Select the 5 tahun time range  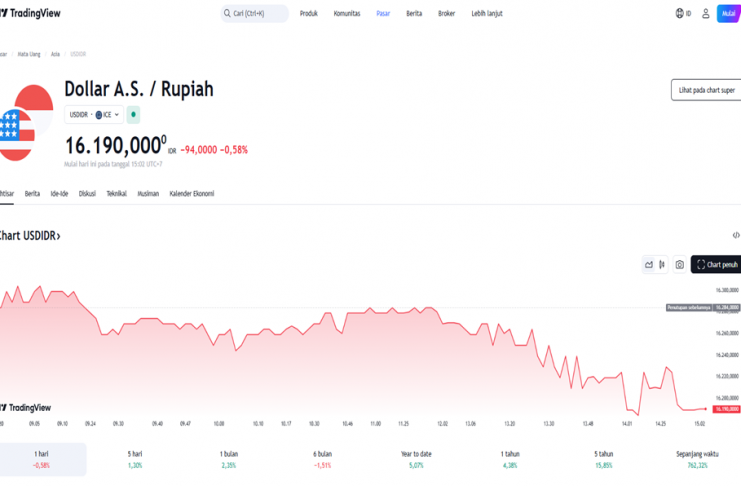click(x=602, y=459)
